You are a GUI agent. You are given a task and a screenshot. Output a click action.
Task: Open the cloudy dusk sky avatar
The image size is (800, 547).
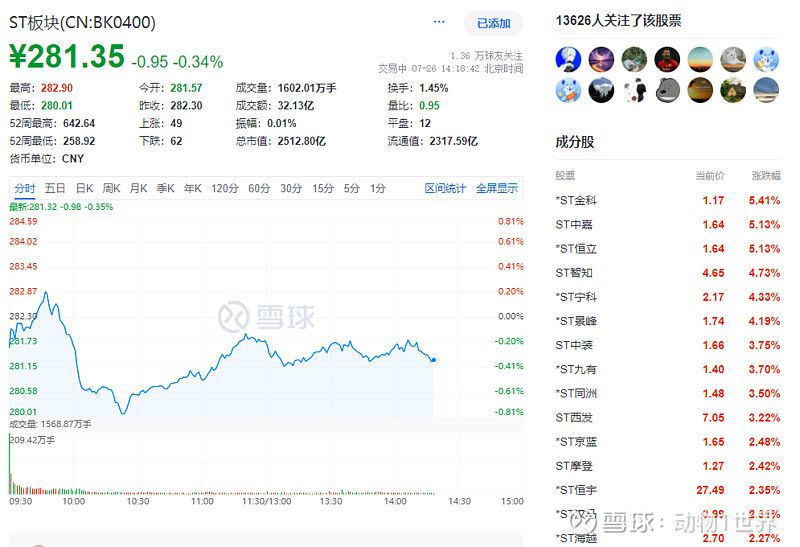pyautogui.click(x=766, y=90)
